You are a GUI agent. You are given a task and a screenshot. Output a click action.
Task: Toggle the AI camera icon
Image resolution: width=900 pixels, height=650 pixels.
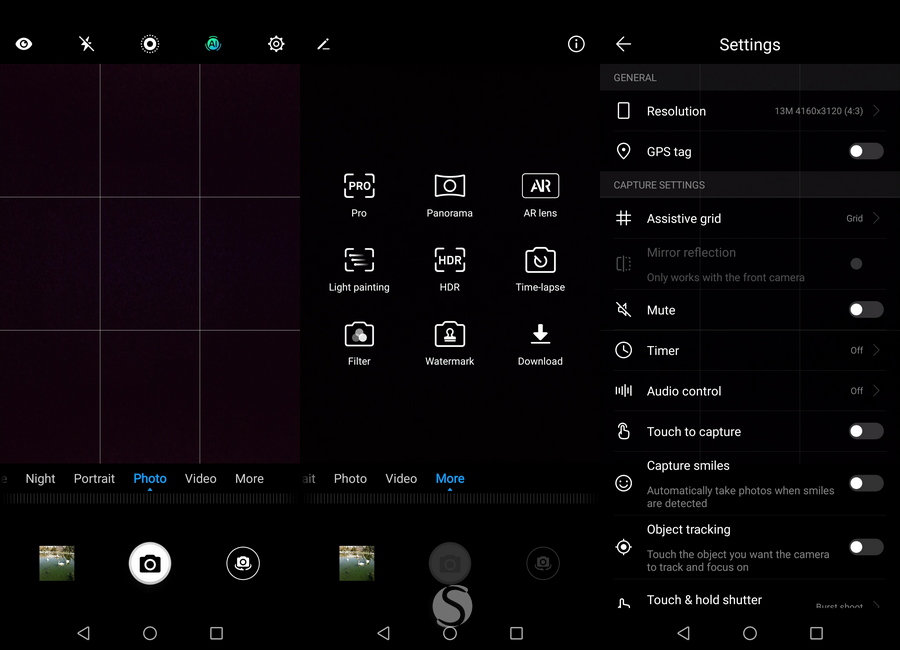pos(213,44)
